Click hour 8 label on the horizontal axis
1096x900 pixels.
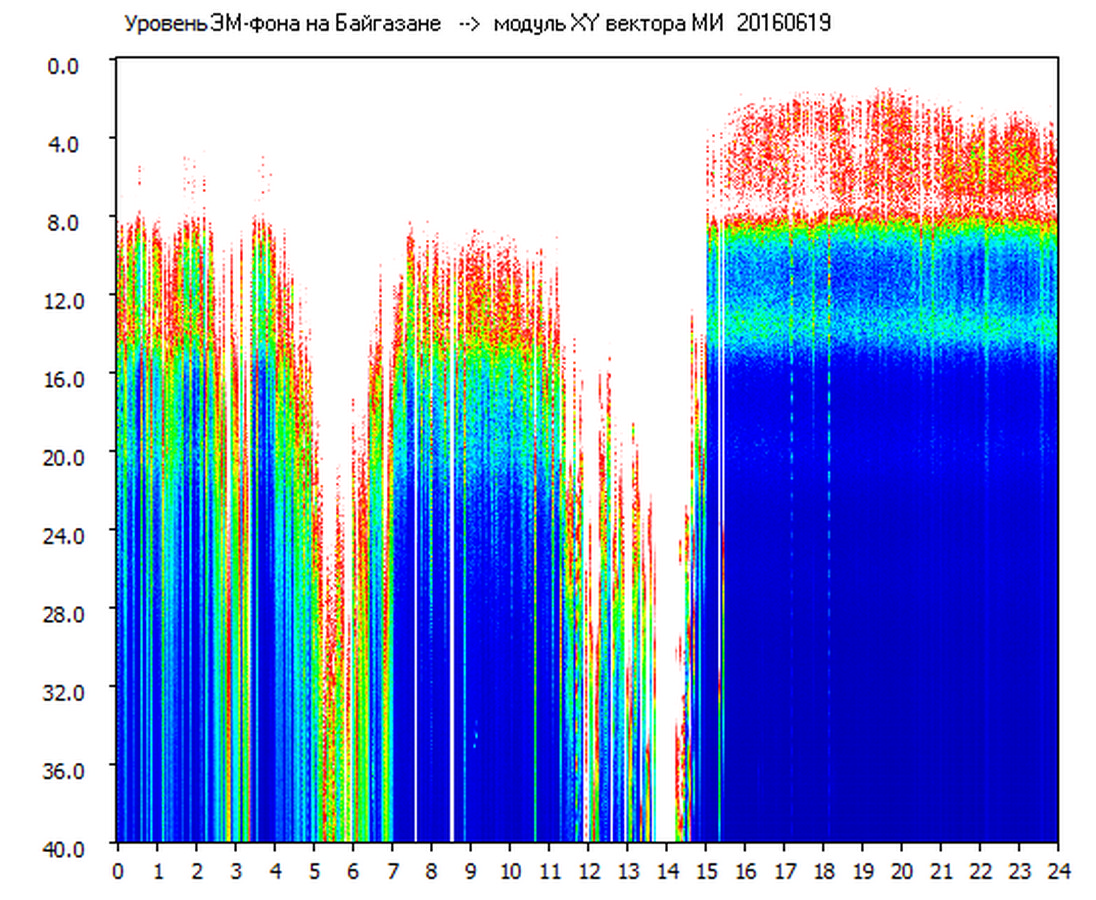(431, 870)
